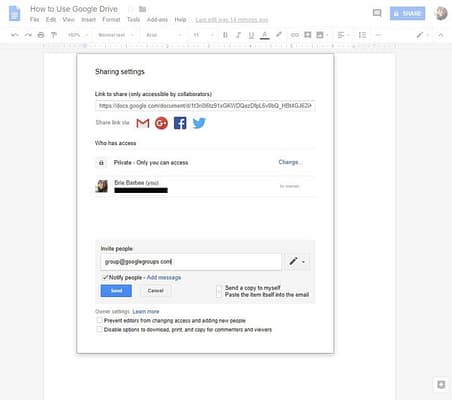Open the Help menu
The height and width of the screenshot is (400, 452).
click(180, 20)
